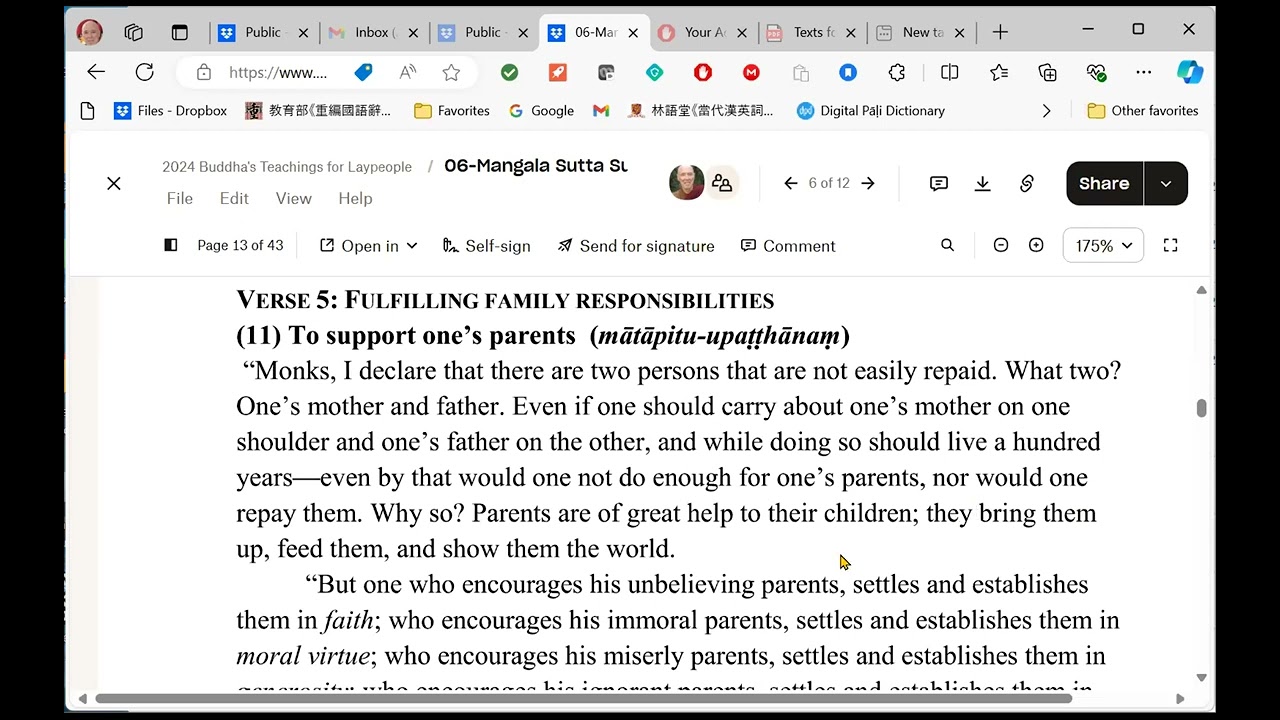This screenshot has height=720, width=1280.
Task: Search within the document
Action: (x=947, y=245)
